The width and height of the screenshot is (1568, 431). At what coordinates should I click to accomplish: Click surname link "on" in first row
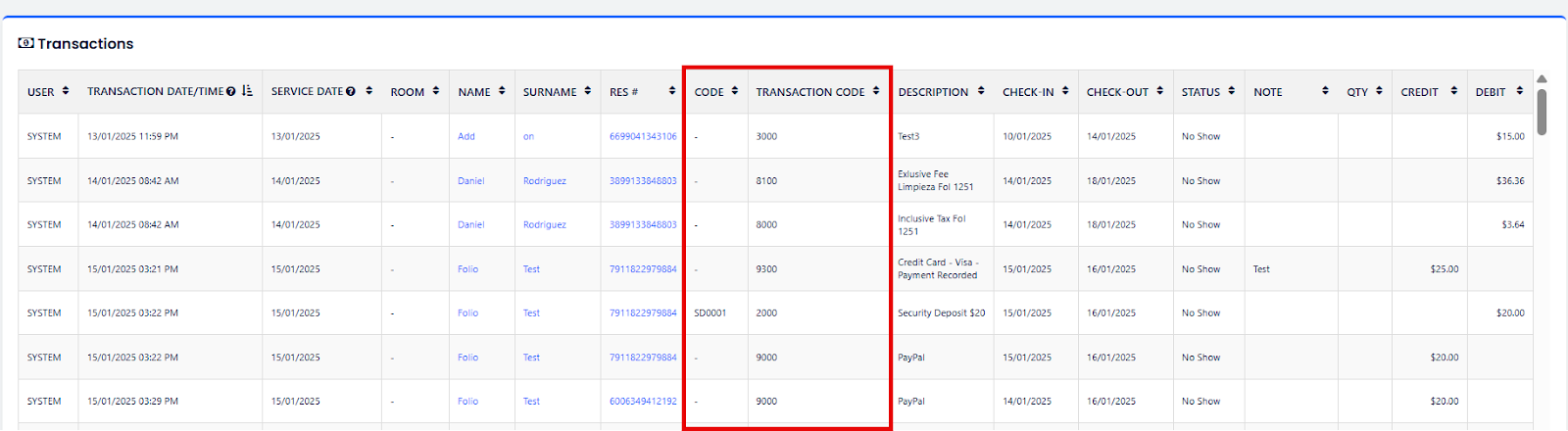(x=528, y=136)
